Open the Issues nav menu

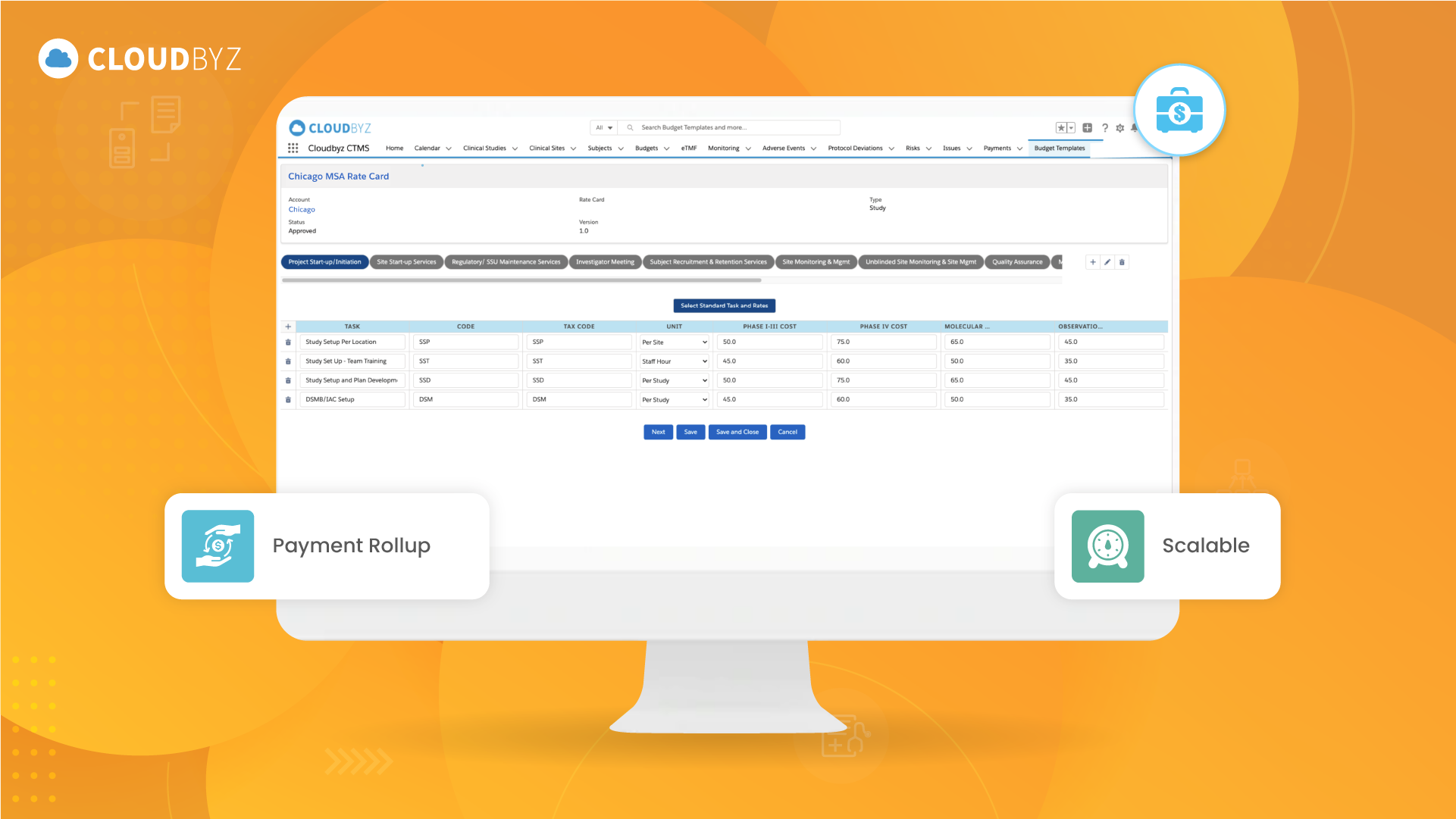[x=957, y=148]
